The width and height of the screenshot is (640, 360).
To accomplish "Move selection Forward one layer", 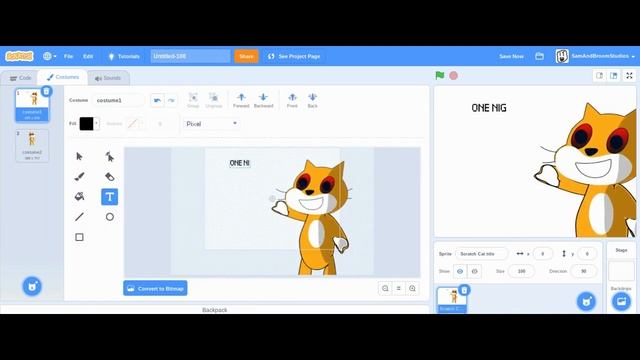I will coord(241,100).
